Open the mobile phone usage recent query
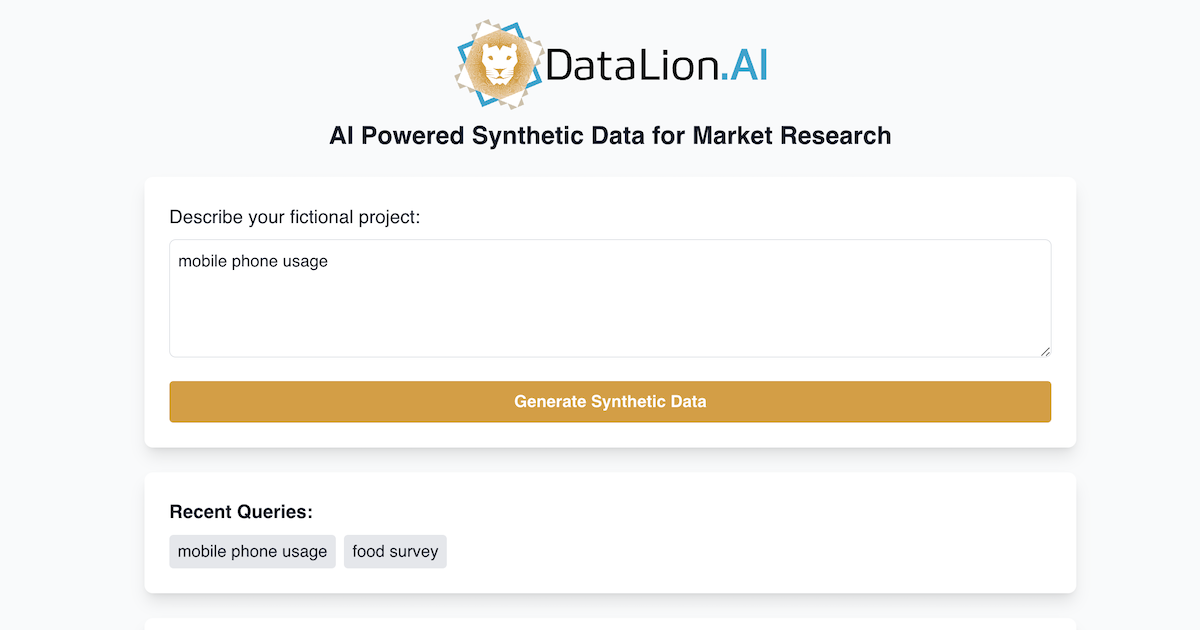The height and width of the screenshot is (630, 1200). (x=252, y=551)
